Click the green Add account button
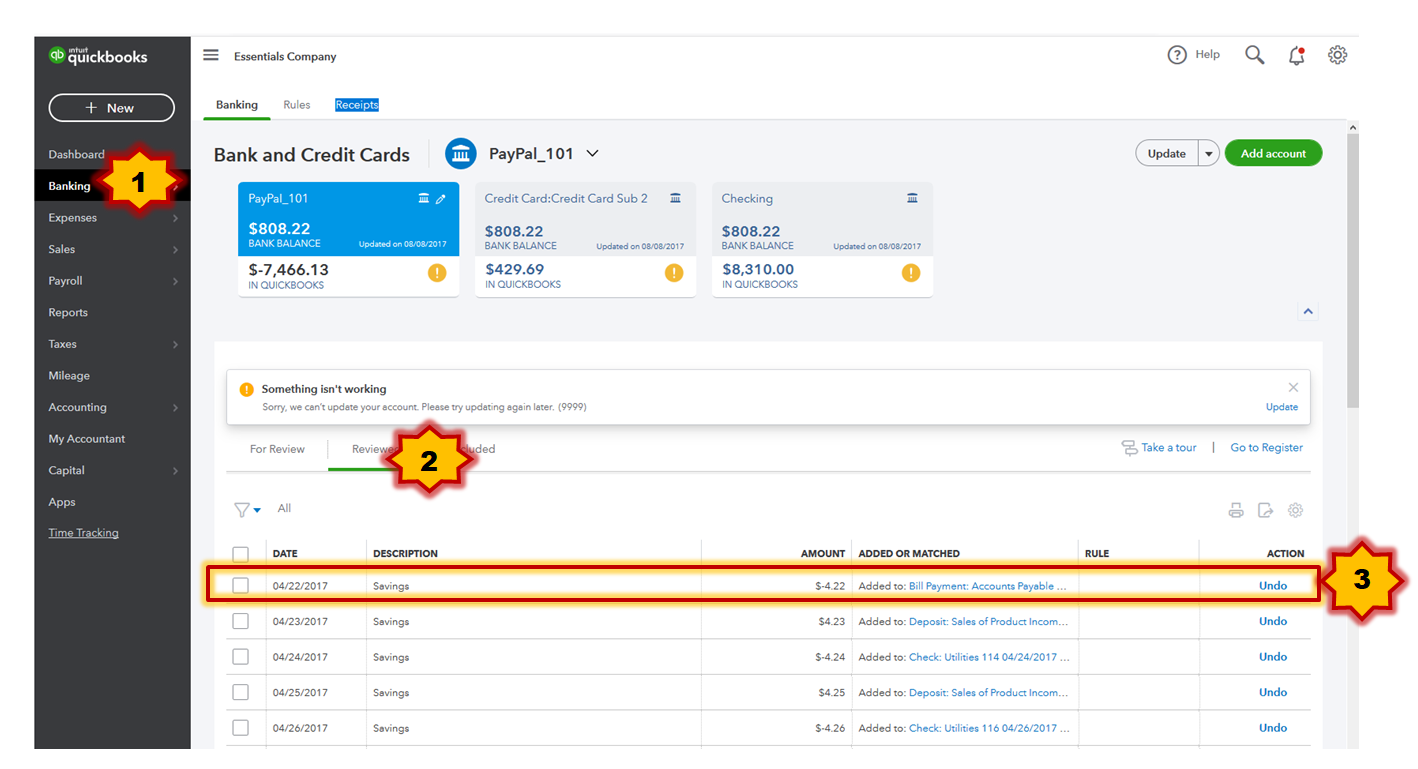Screen dimensions: 1418x769 pos(1272,154)
